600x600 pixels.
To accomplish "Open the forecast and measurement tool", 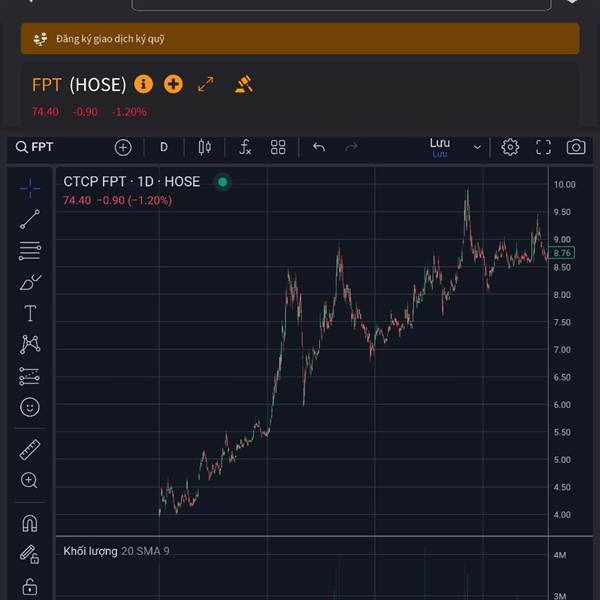I will tap(29, 376).
